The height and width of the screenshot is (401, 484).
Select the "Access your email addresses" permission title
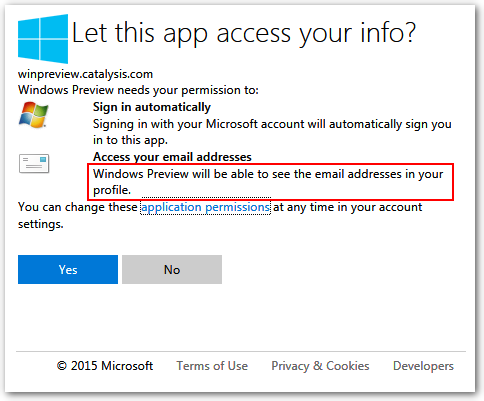[172, 157]
